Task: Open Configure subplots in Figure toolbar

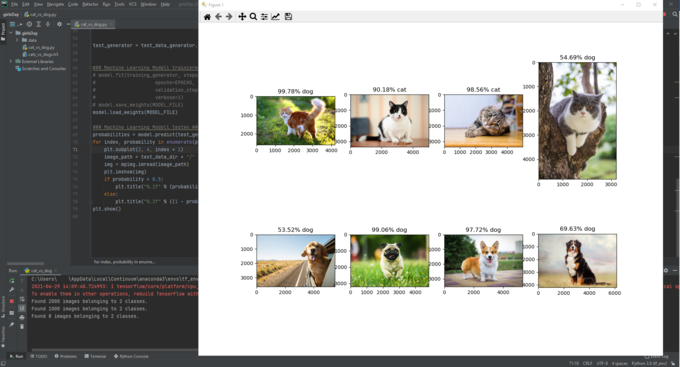Action: [x=264, y=17]
